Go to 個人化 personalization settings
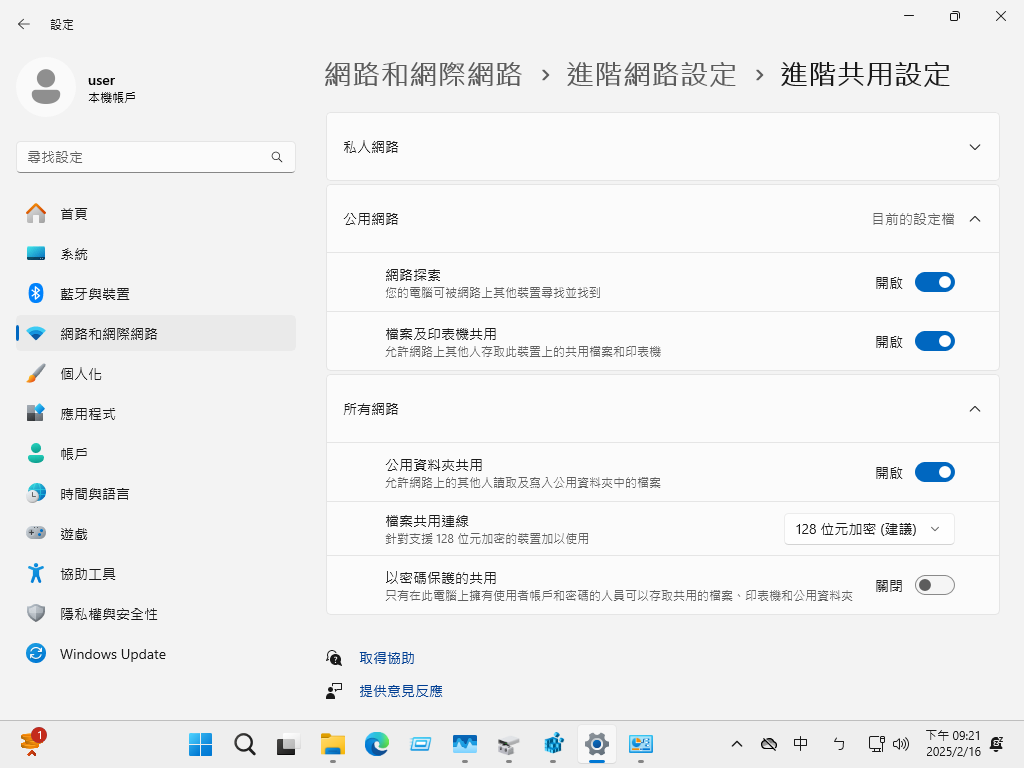The image size is (1024, 768). [80, 374]
